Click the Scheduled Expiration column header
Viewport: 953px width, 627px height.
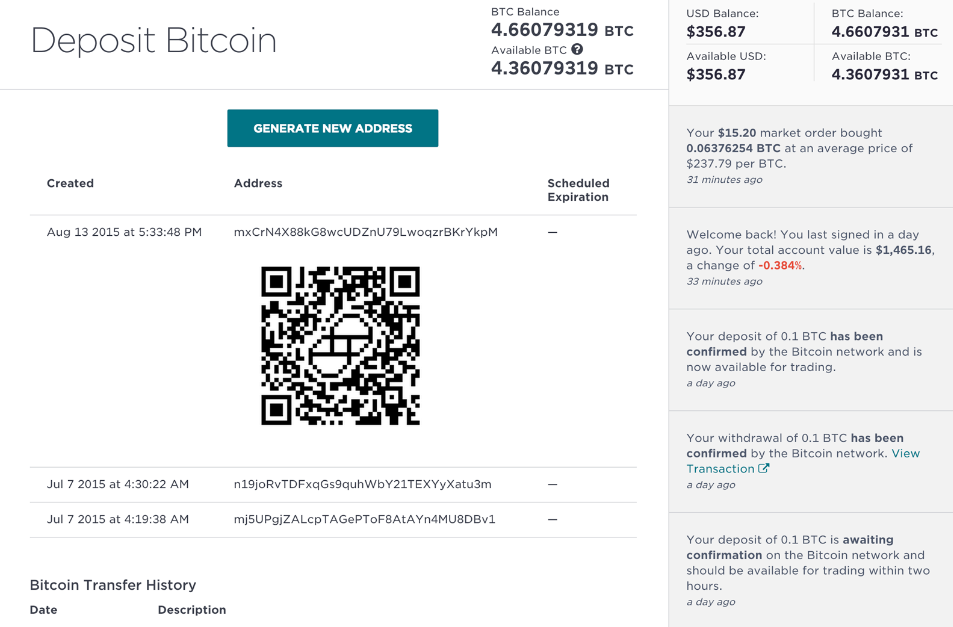tap(578, 190)
